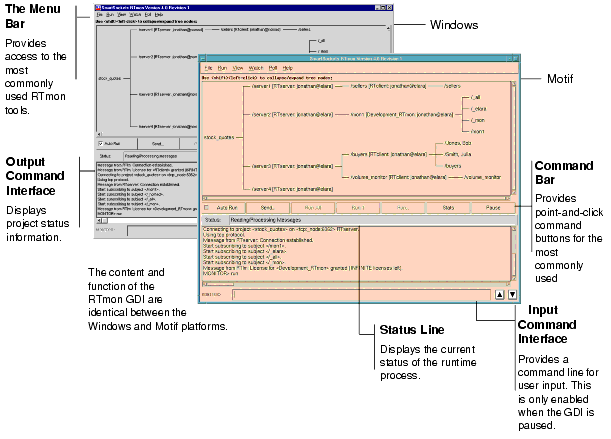Viewport: 611px width, 439px height.
Task: Select /sellers RTclient node in Motif tree
Action: tap(388, 86)
